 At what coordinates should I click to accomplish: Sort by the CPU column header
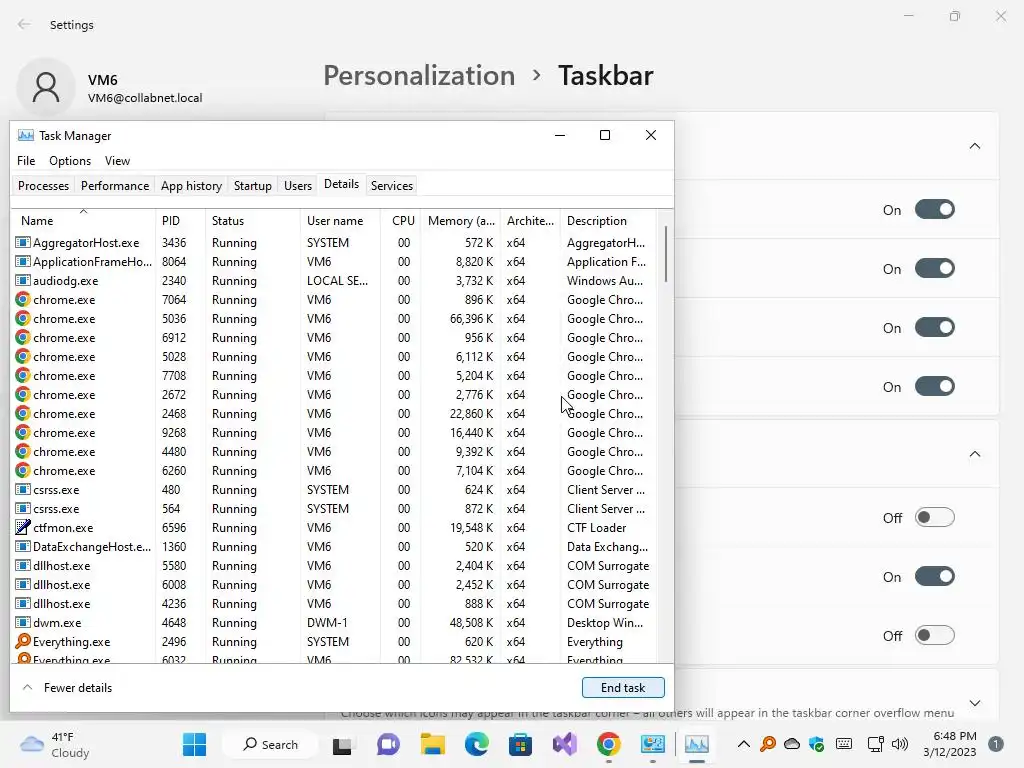pos(401,221)
